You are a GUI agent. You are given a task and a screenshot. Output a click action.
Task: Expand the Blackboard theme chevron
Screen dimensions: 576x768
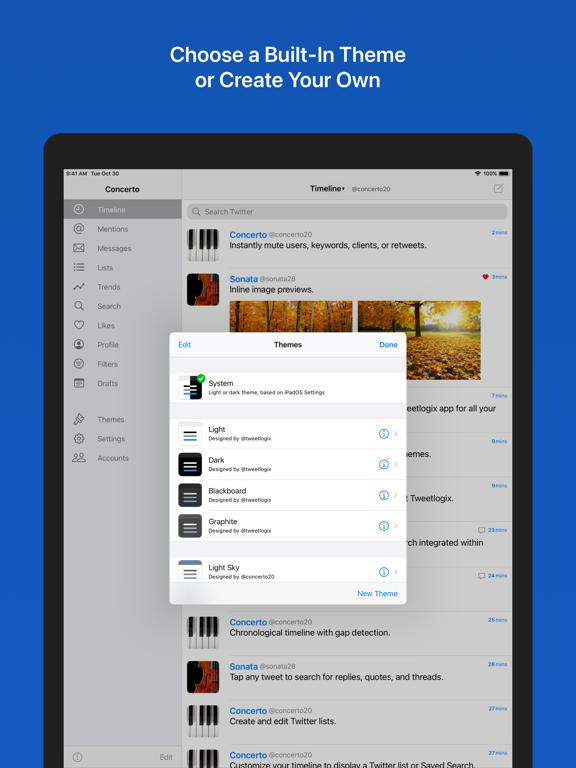[396, 495]
